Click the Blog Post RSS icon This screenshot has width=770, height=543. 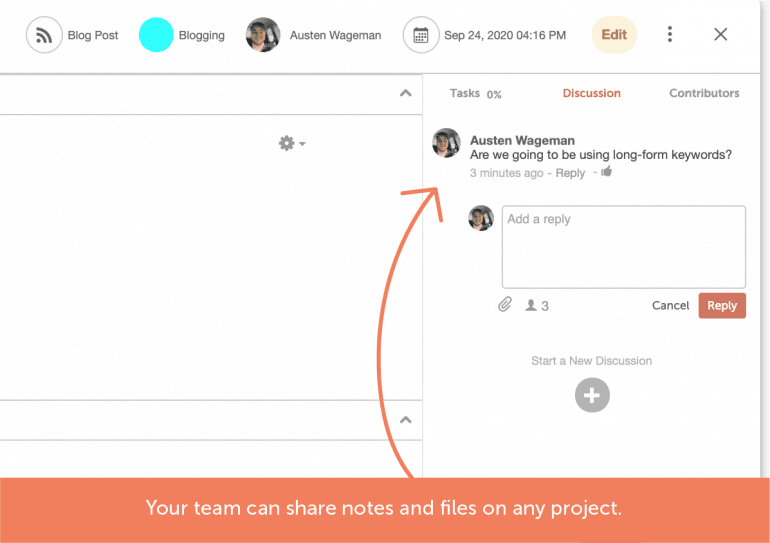(44, 35)
